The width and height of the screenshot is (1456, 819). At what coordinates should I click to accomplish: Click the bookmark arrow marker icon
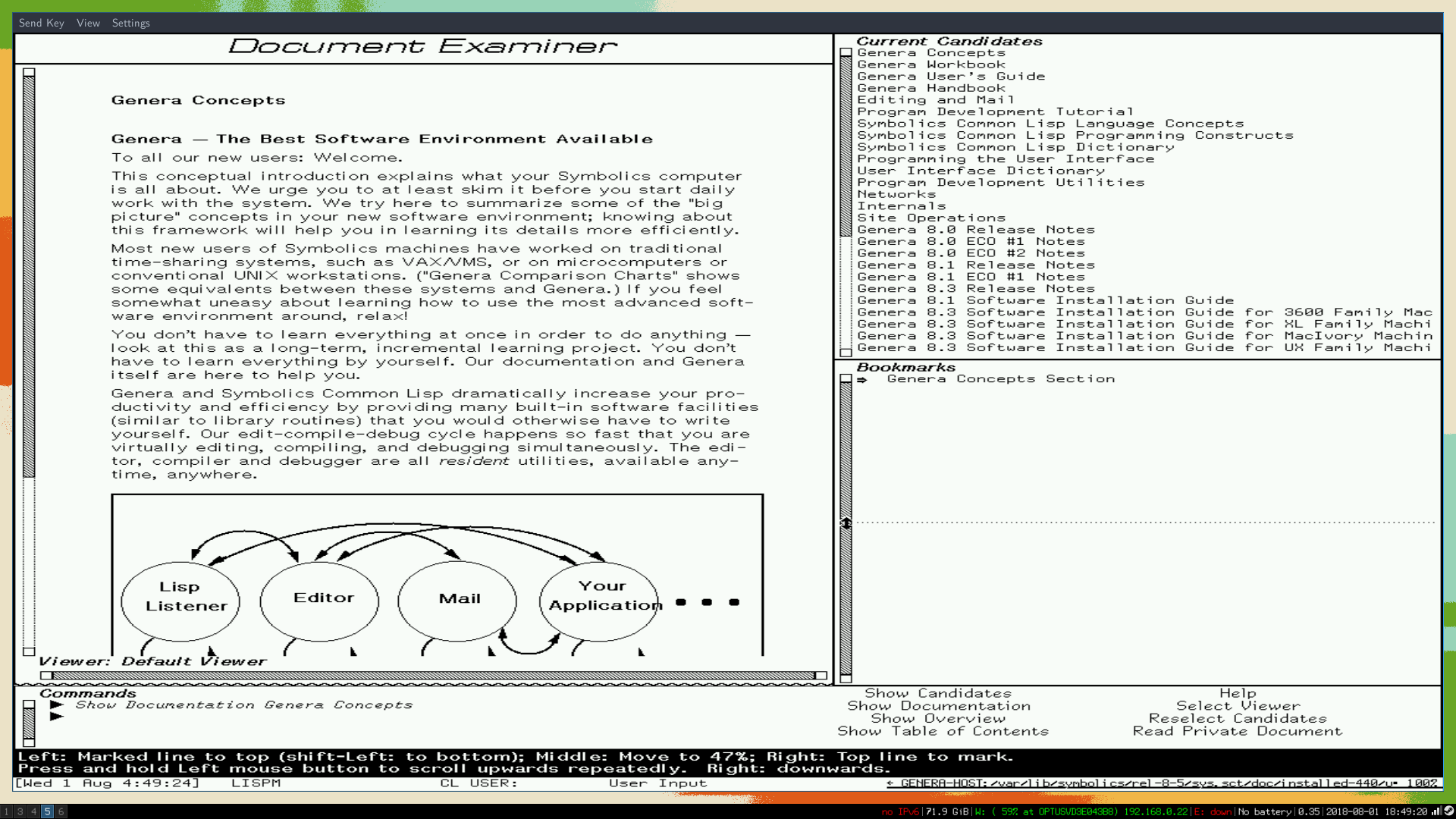point(862,380)
